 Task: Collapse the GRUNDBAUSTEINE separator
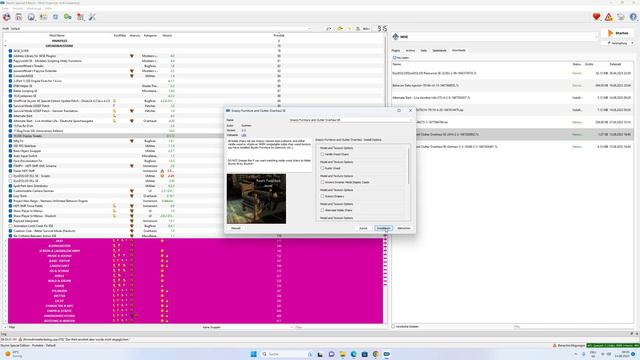(5, 46)
